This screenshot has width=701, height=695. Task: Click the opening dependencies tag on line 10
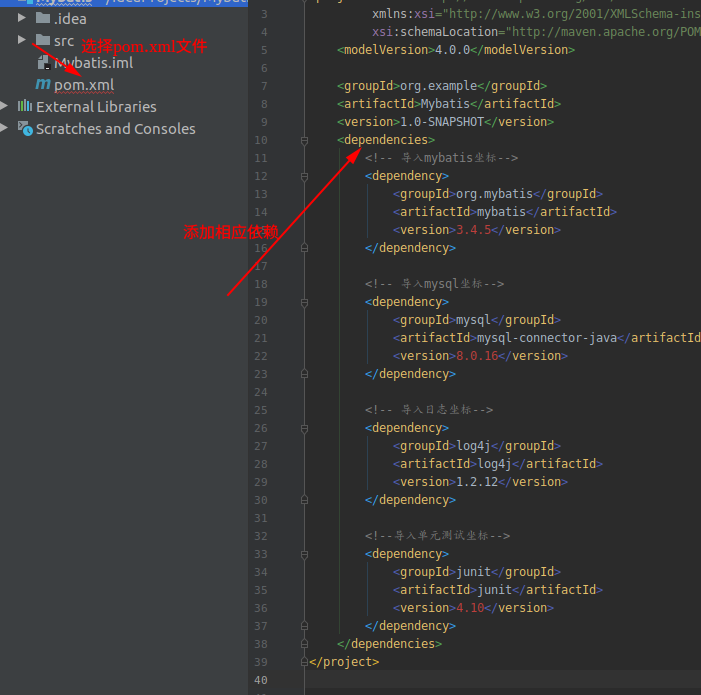click(386, 139)
